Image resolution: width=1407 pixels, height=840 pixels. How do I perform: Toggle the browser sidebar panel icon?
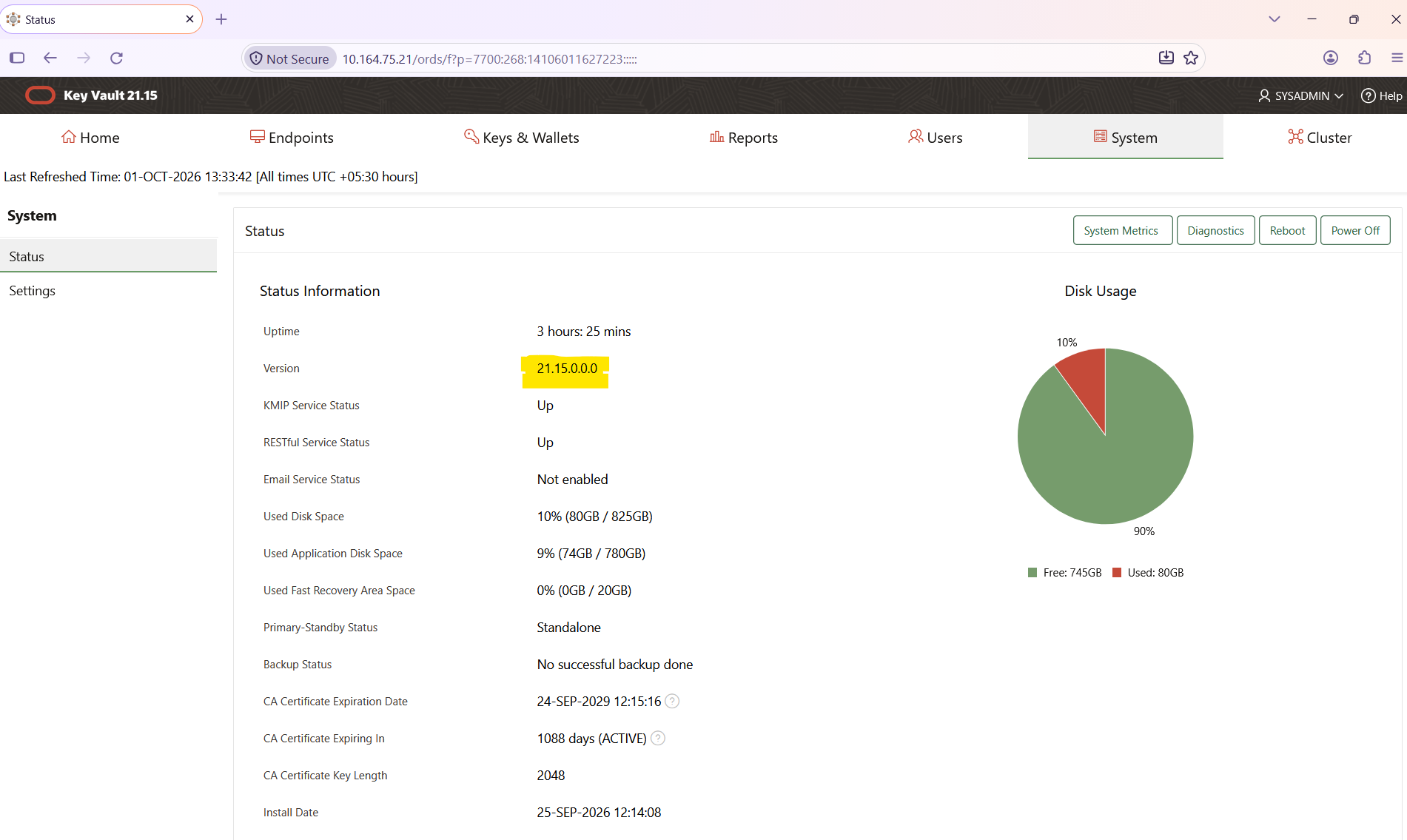pyautogui.click(x=17, y=58)
